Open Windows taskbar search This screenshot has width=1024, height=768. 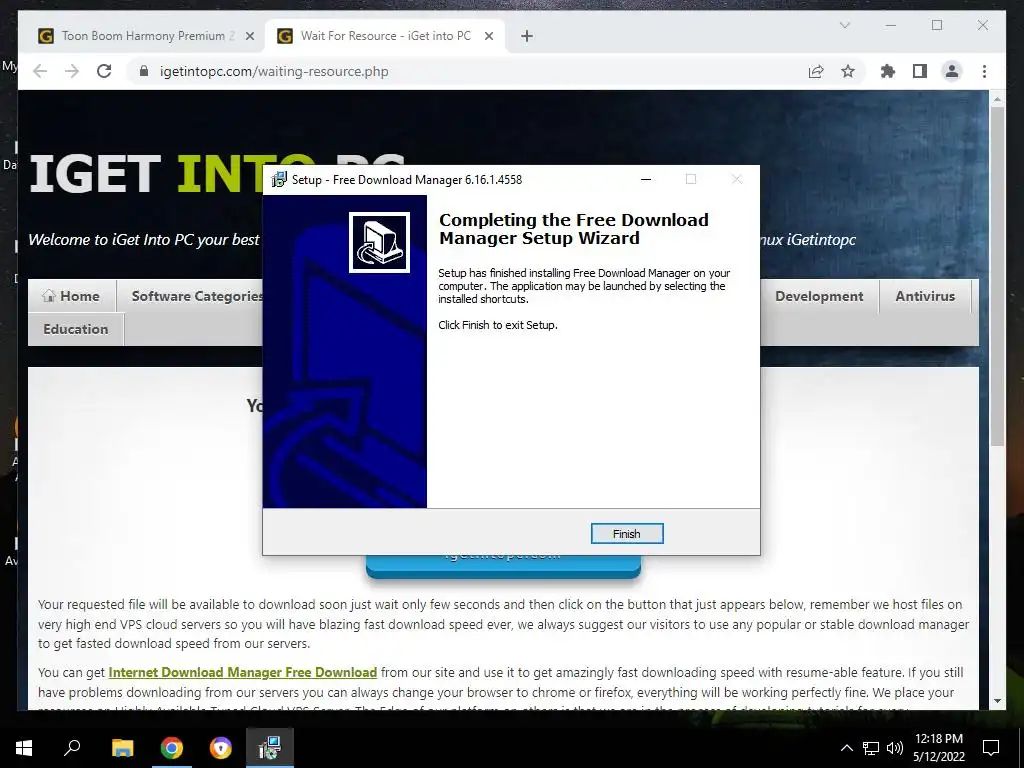[x=72, y=748]
